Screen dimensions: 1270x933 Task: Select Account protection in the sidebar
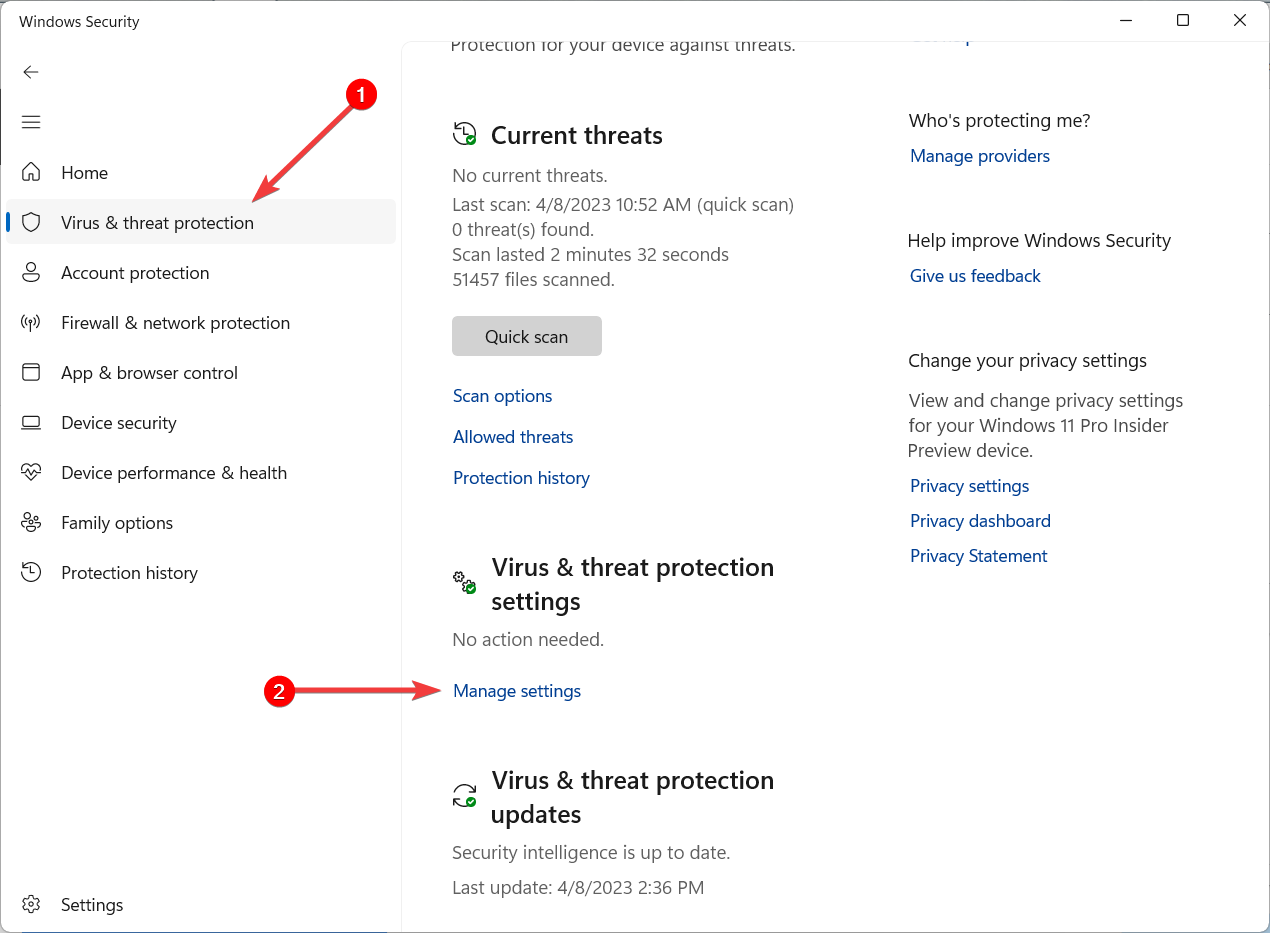[135, 273]
